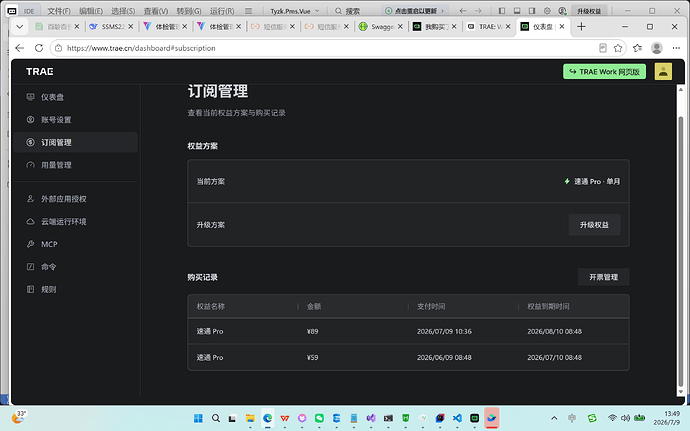Click the 权益到期时间 column header
This screenshot has width=690, height=431.
(548, 306)
